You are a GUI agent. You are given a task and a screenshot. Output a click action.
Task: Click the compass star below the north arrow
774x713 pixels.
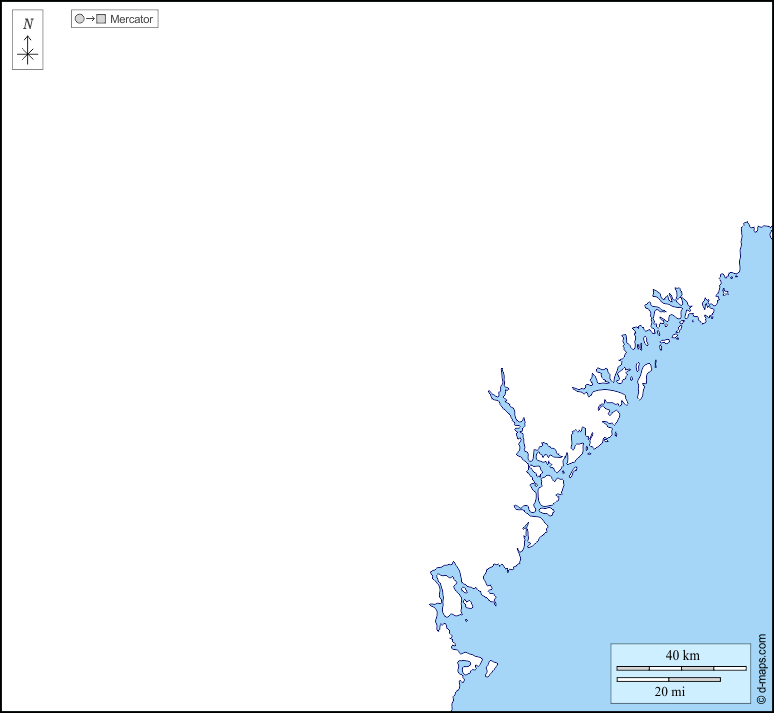[27, 56]
